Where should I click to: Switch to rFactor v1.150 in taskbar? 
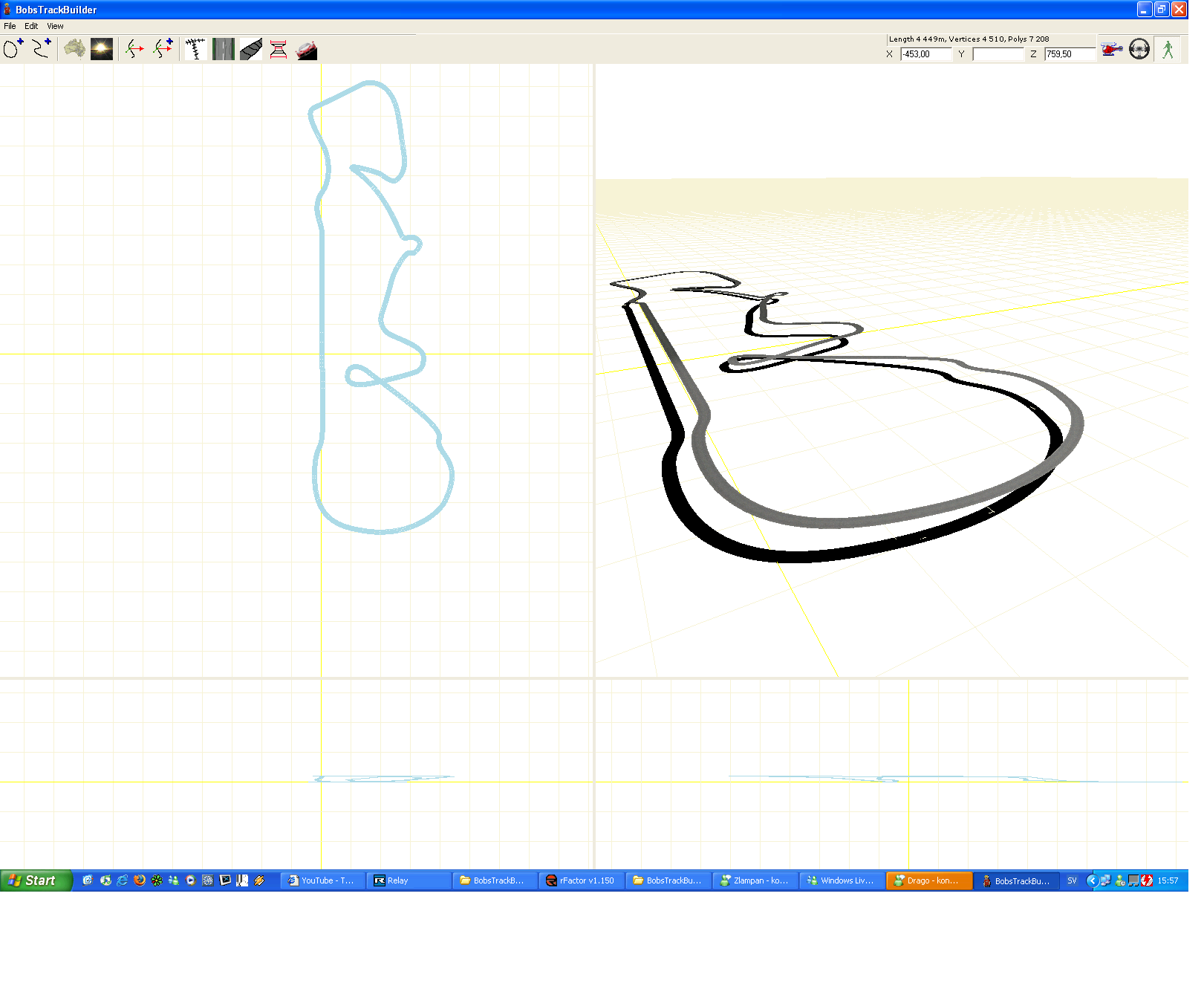pyautogui.click(x=581, y=880)
